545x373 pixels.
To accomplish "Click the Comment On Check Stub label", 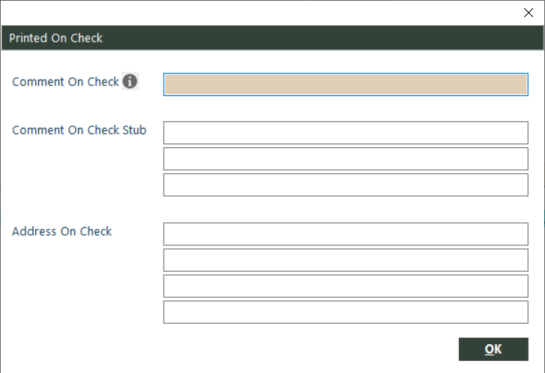I will [79, 130].
